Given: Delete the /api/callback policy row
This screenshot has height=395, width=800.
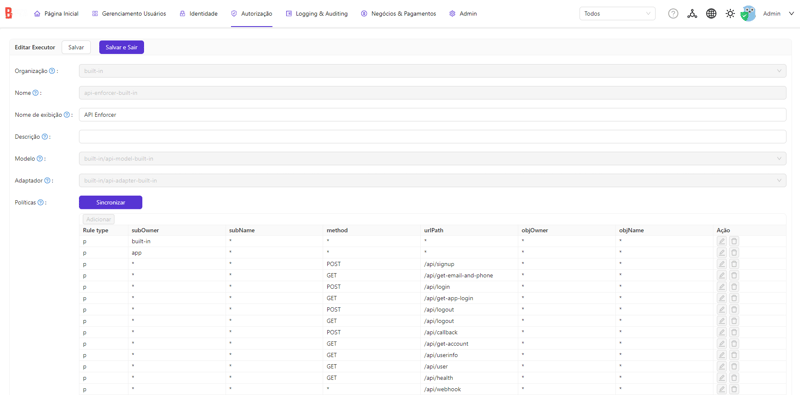Looking at the screenshot, I should click(x=734, y=332).
